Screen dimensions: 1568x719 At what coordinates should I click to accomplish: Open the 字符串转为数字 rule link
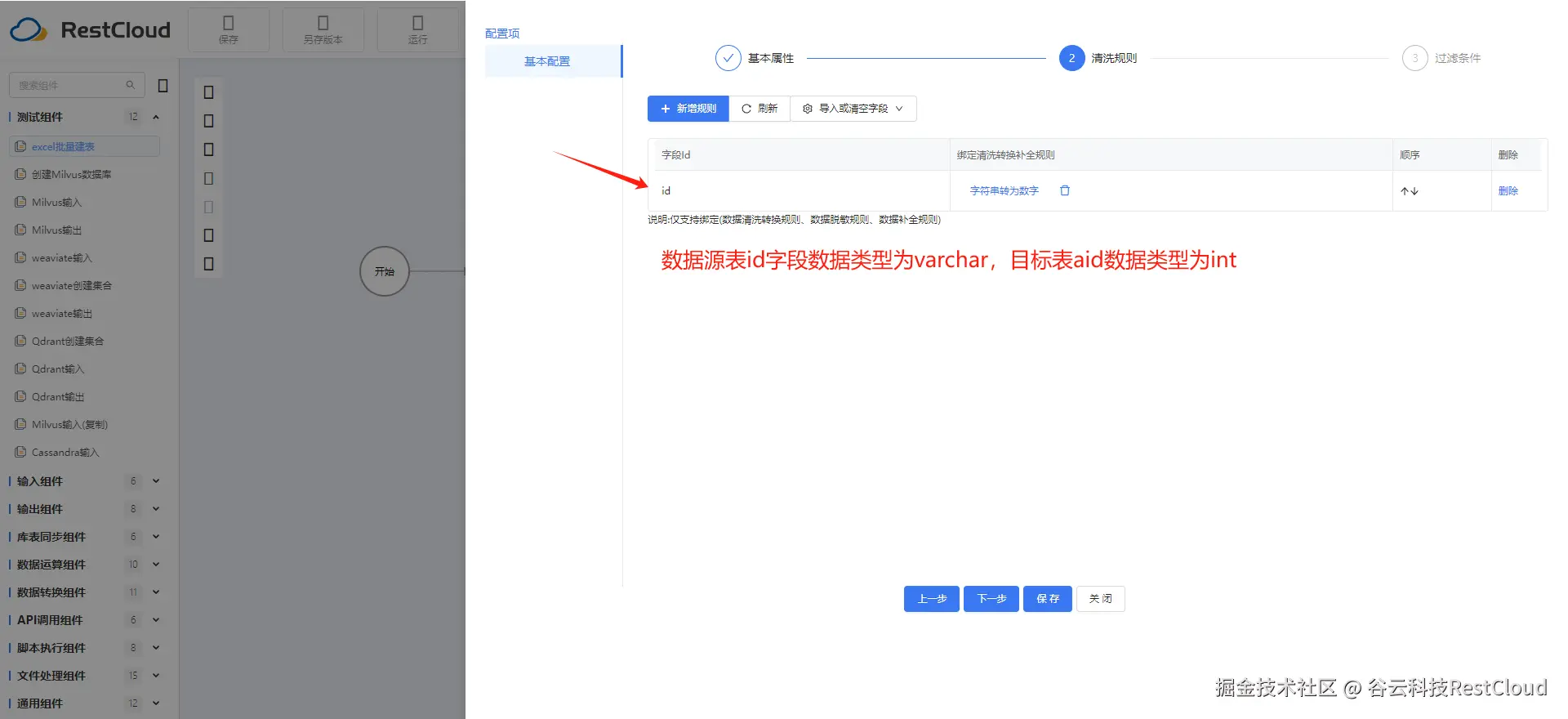coord(1004,190)
